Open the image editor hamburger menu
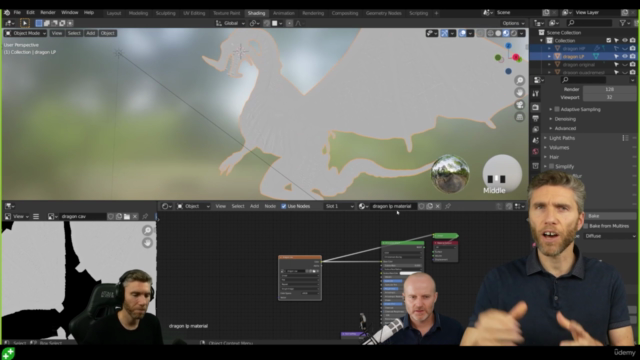This screenshot has height=360, width=640. (x=36, y=216)
